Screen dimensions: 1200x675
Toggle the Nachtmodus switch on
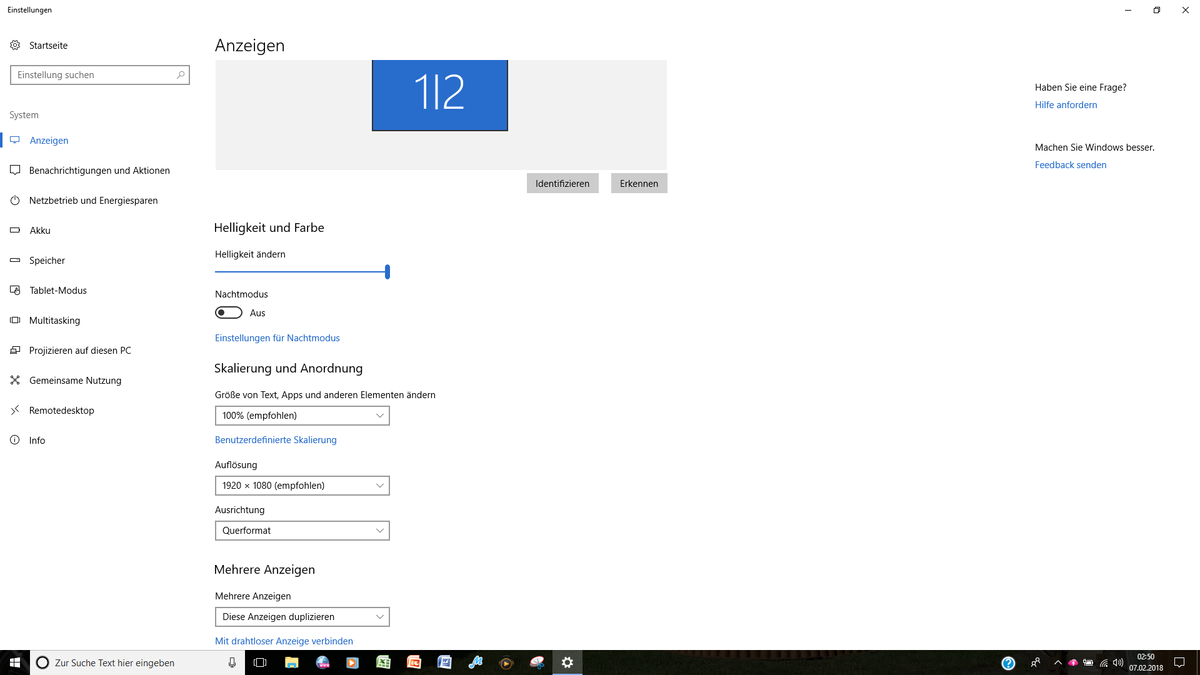tap(228, 313)
